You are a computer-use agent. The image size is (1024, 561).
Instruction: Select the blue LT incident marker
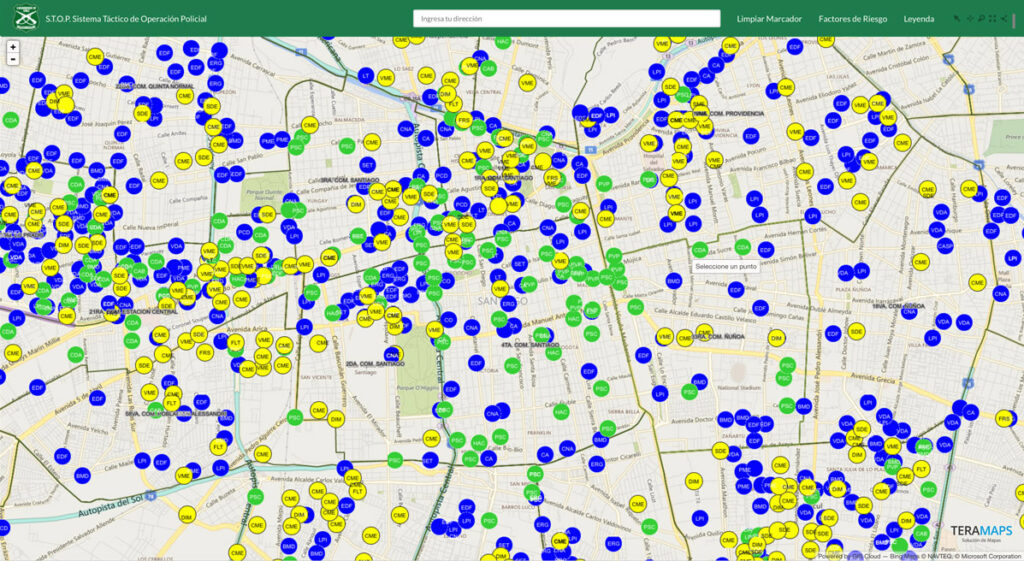pos(366,75)
